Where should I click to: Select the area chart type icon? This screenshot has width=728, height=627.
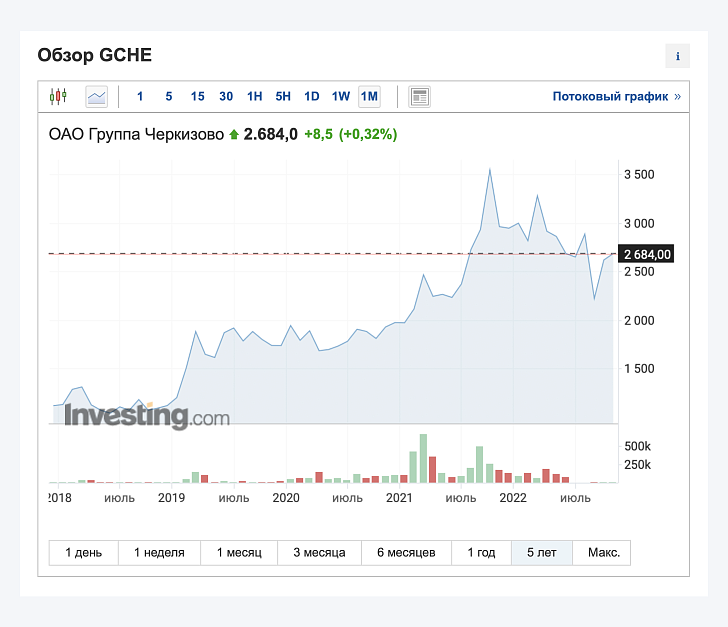[97, 97]
